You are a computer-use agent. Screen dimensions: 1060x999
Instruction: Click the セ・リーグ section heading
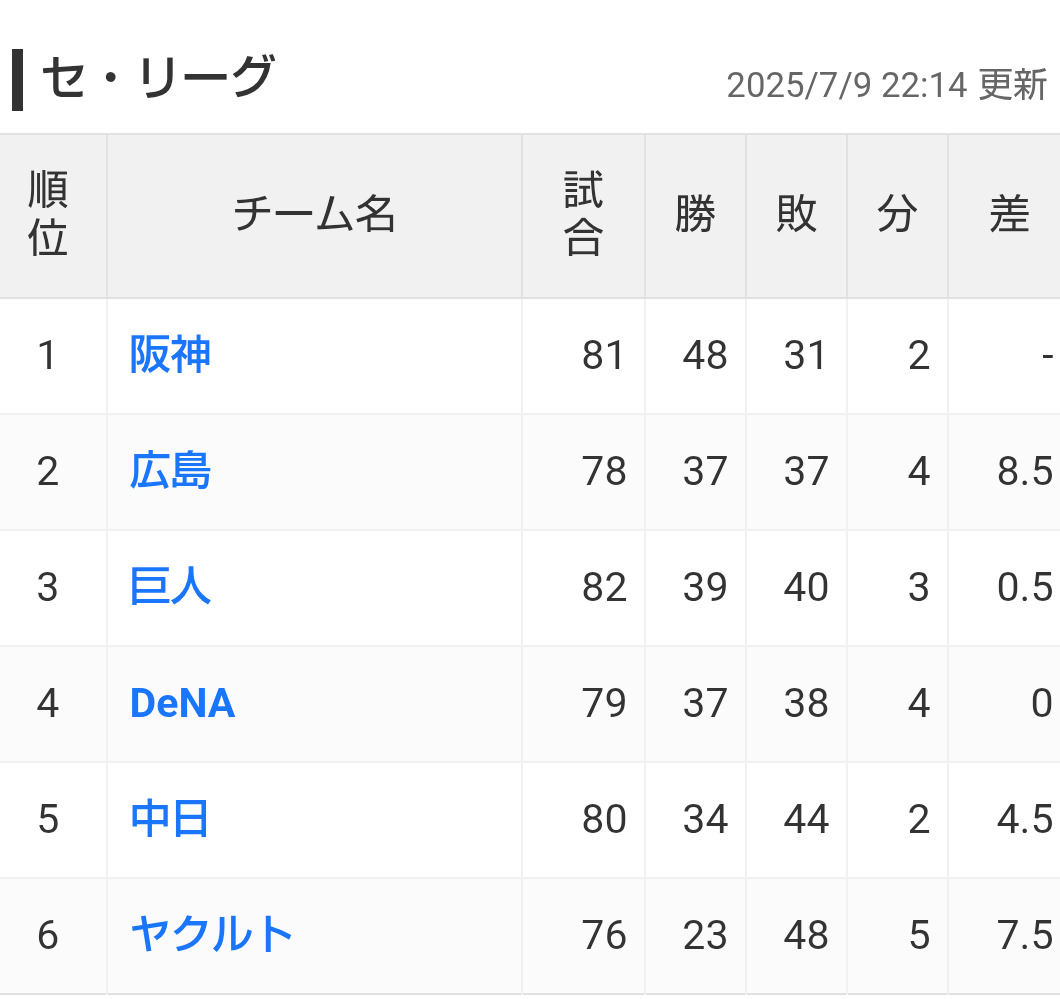pyautogui.click(x=157, y=78)
